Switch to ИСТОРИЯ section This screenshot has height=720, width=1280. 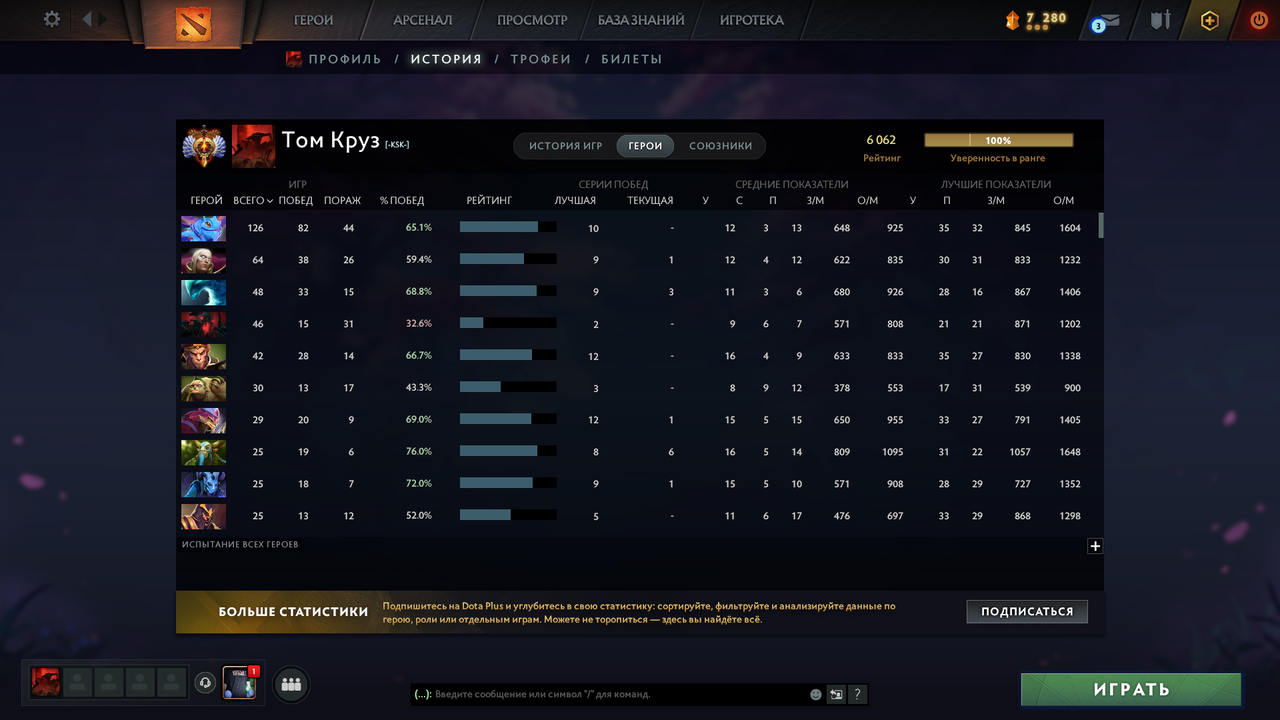point(446,59)
